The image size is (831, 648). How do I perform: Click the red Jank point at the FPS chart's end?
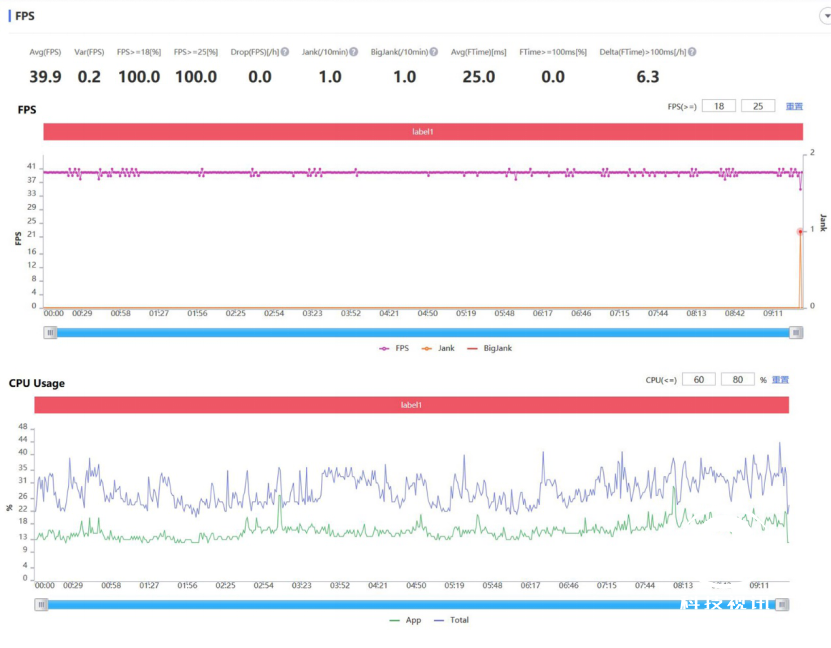(x=800, y=232)
